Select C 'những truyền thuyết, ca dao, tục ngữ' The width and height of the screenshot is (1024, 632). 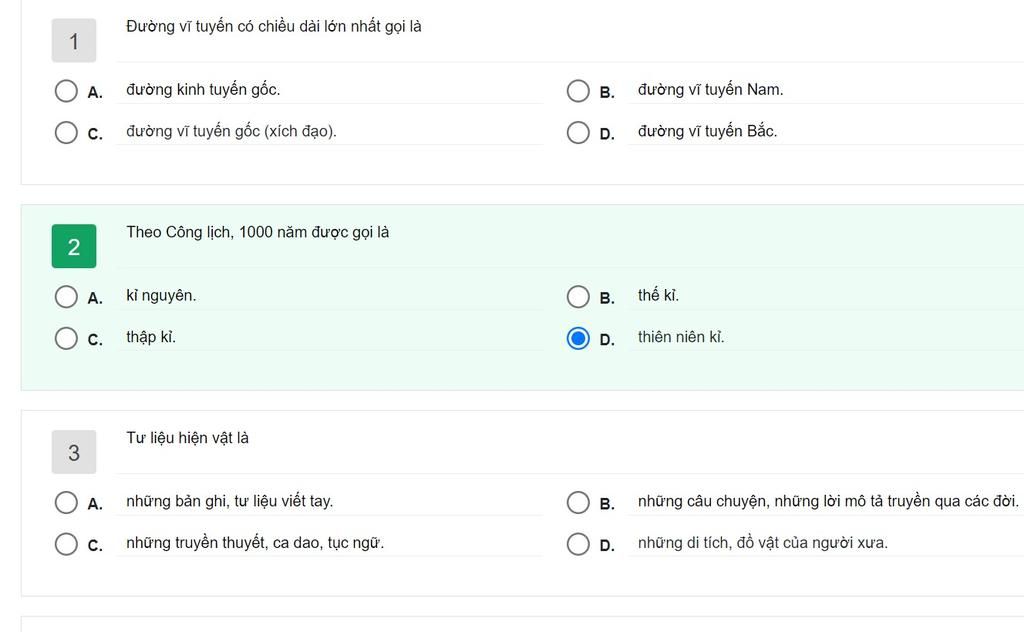[x=66, y=544]
